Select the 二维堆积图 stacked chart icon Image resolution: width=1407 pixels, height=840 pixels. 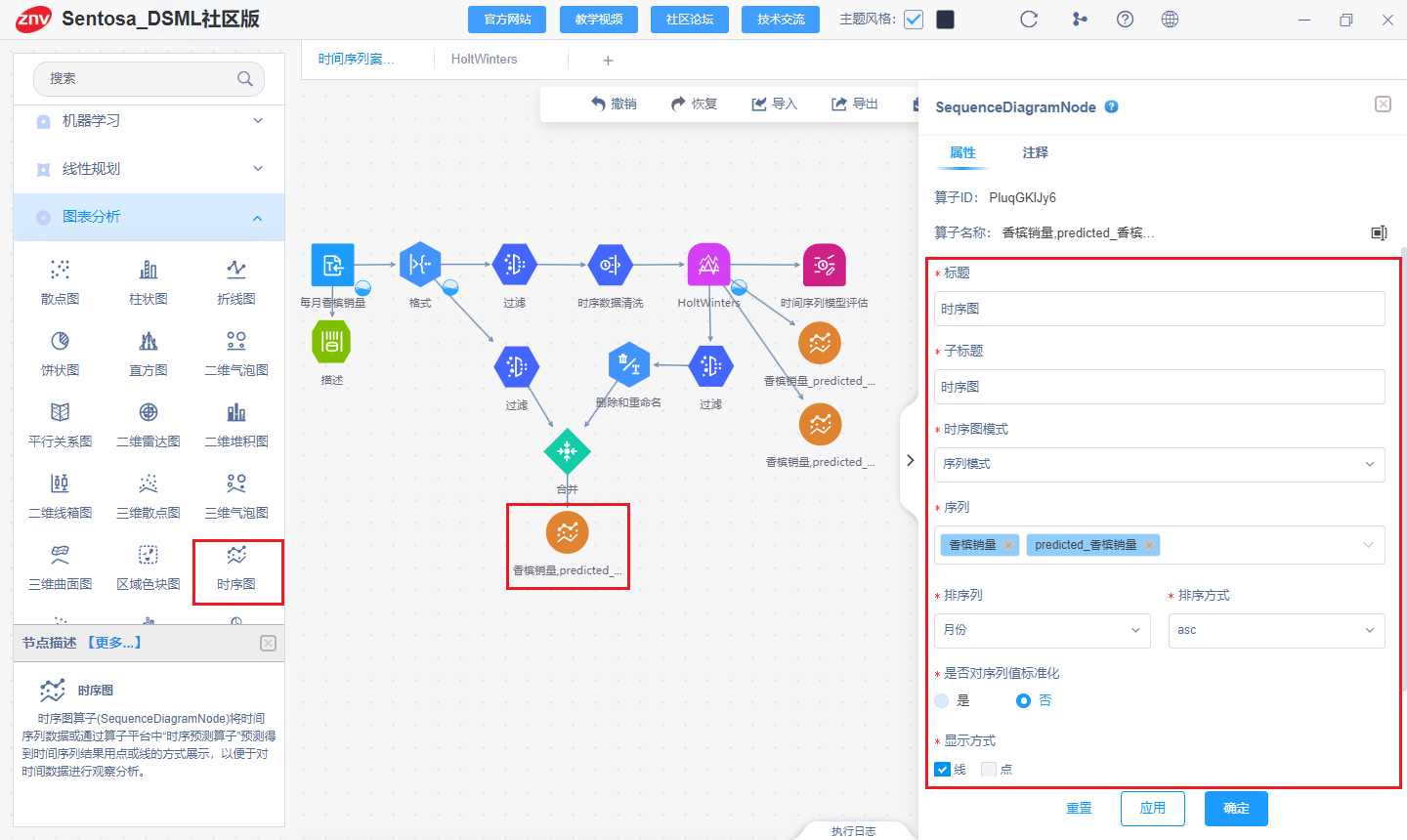(236, 412)
